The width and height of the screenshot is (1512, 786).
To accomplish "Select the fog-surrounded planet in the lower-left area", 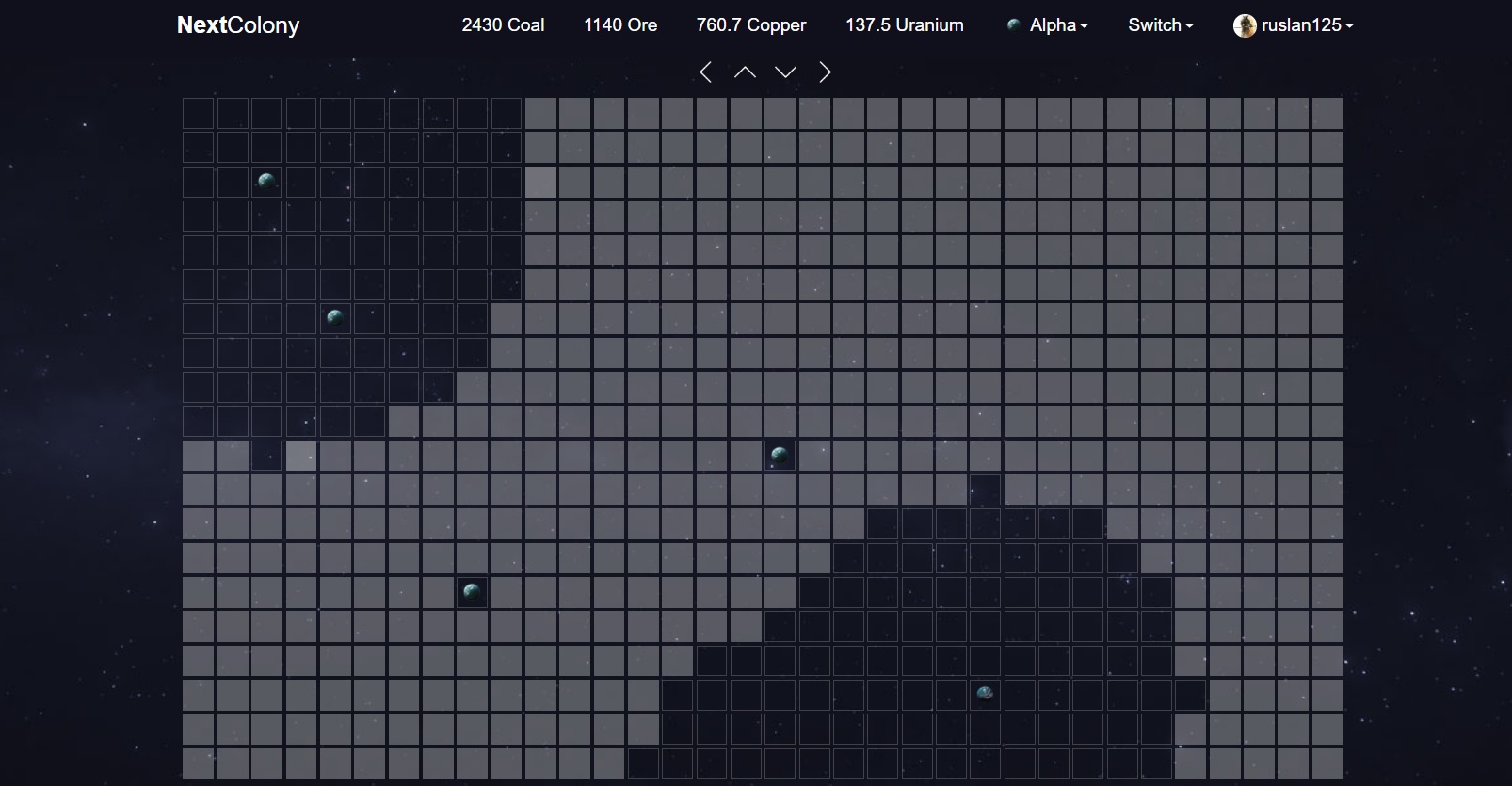I will pos(472,592).
